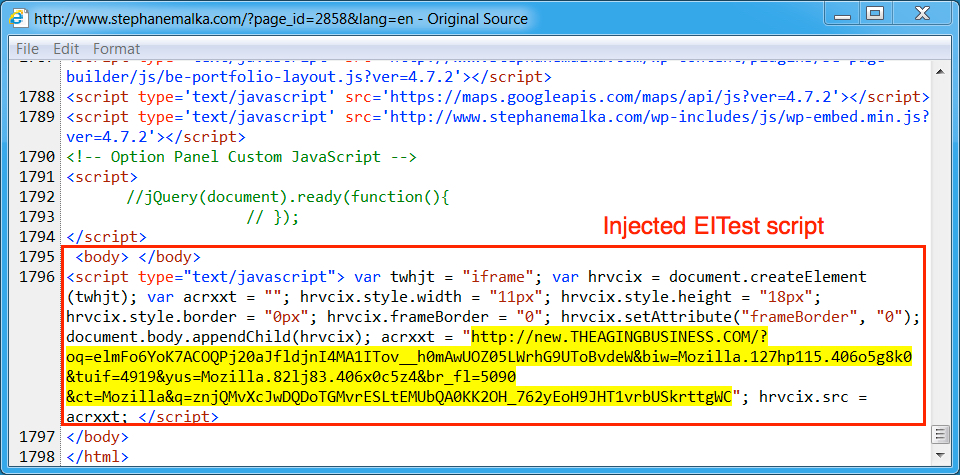This screenshot has height=475, width=960.
Task: Click the wp-embed.min.js script URL
Action: point(498,127)
